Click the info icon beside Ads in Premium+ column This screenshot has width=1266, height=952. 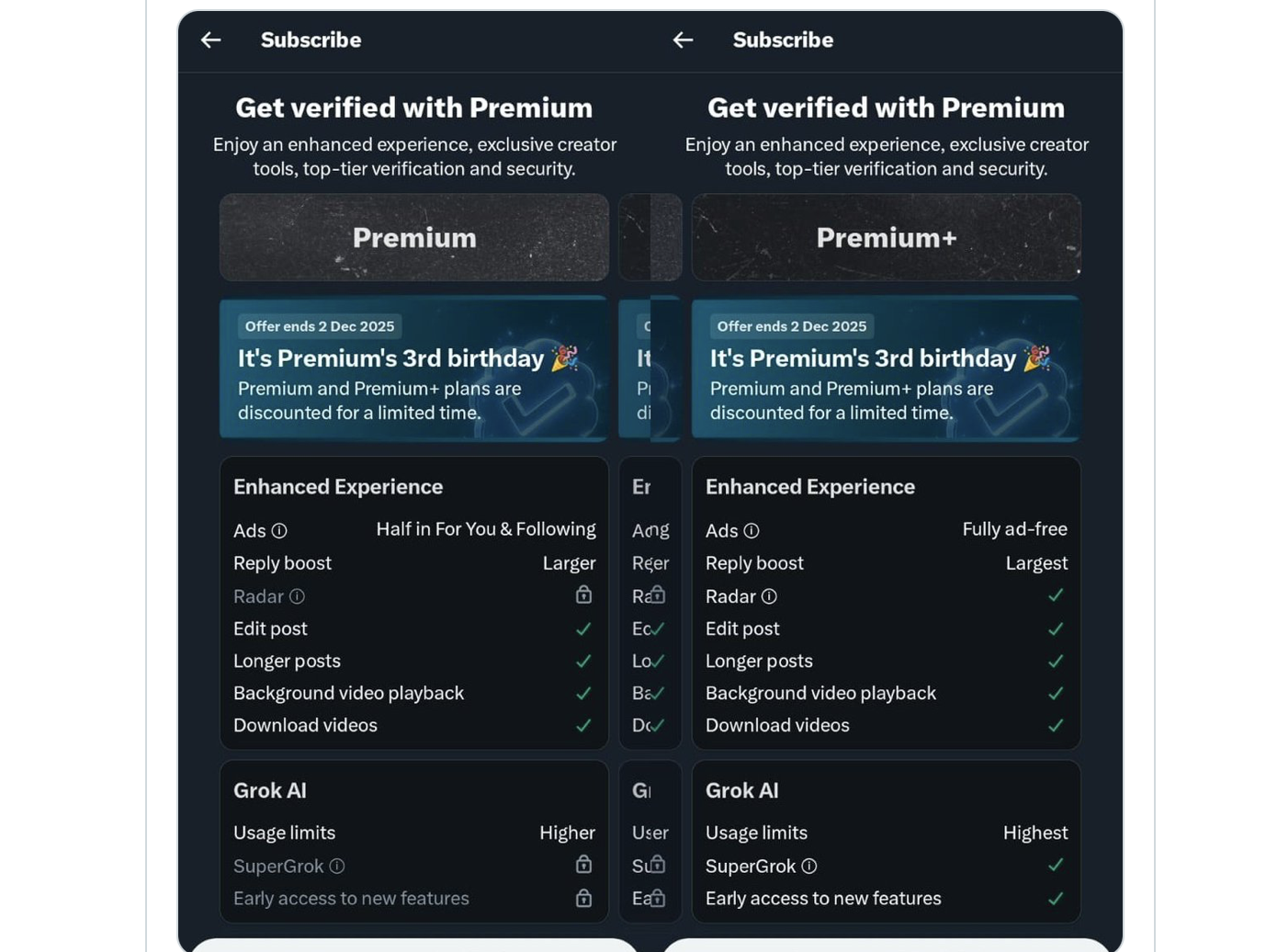point(752,530)
